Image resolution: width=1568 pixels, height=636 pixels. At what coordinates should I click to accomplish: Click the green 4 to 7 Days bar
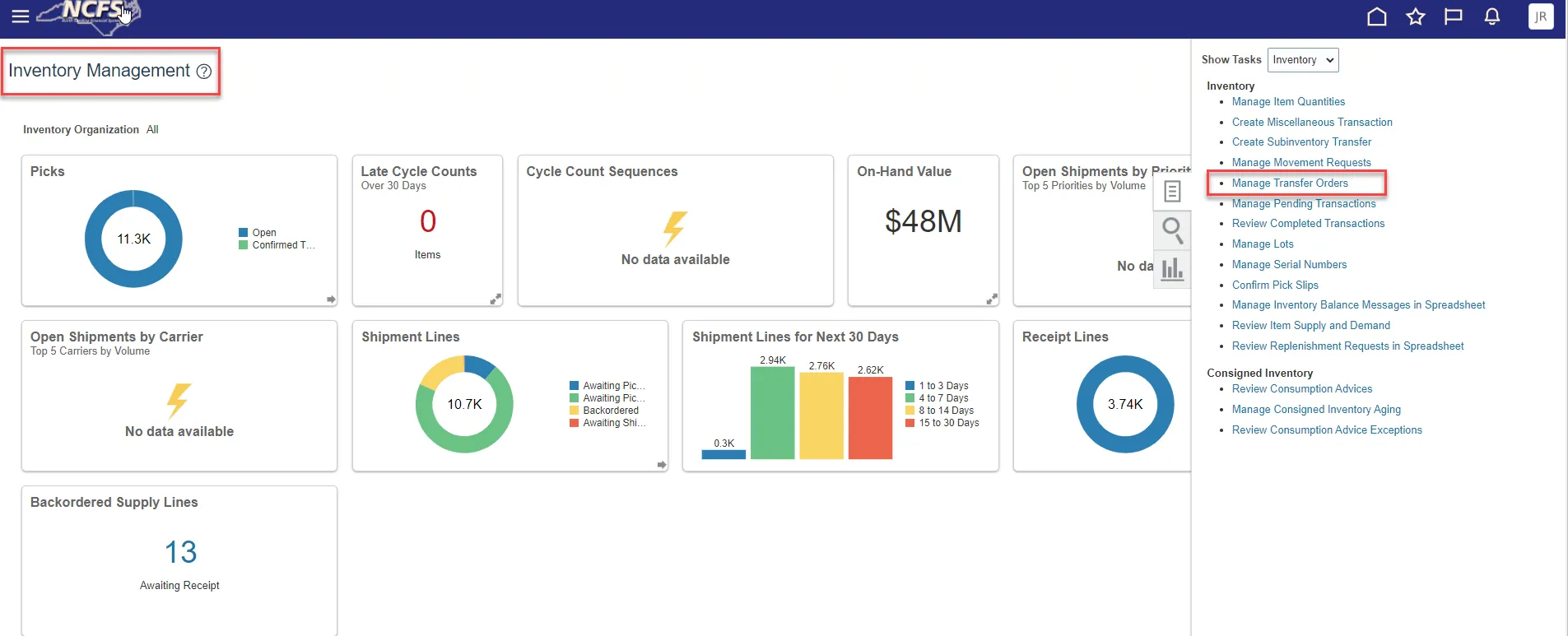[772, 412]
